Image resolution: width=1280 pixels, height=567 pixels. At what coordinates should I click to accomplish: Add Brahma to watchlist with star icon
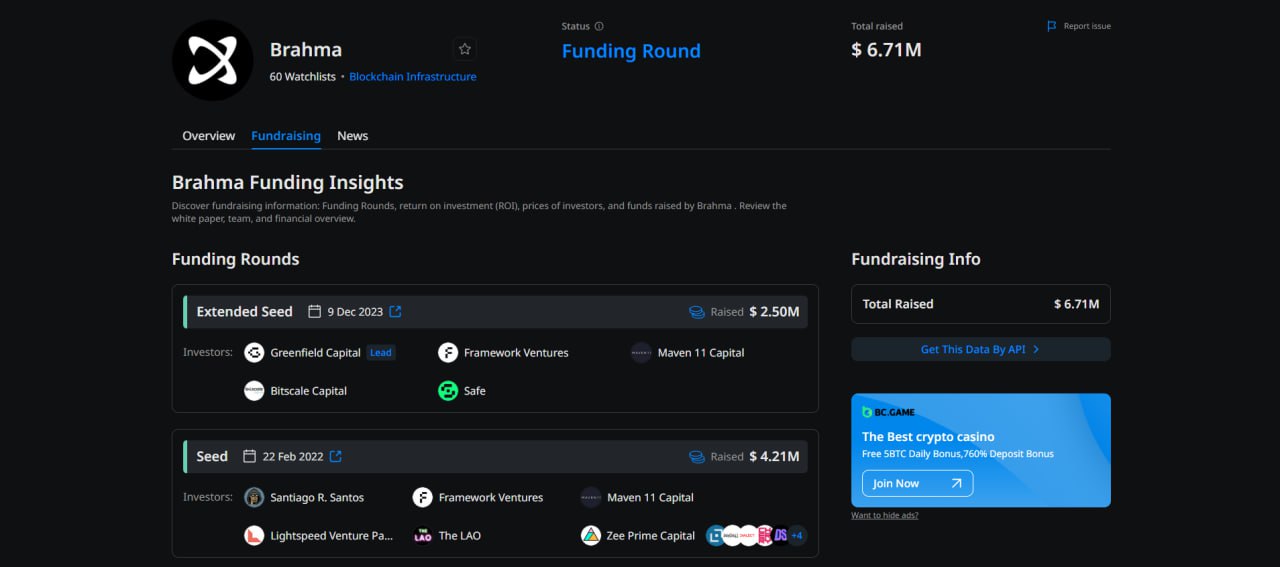(464, 49)
